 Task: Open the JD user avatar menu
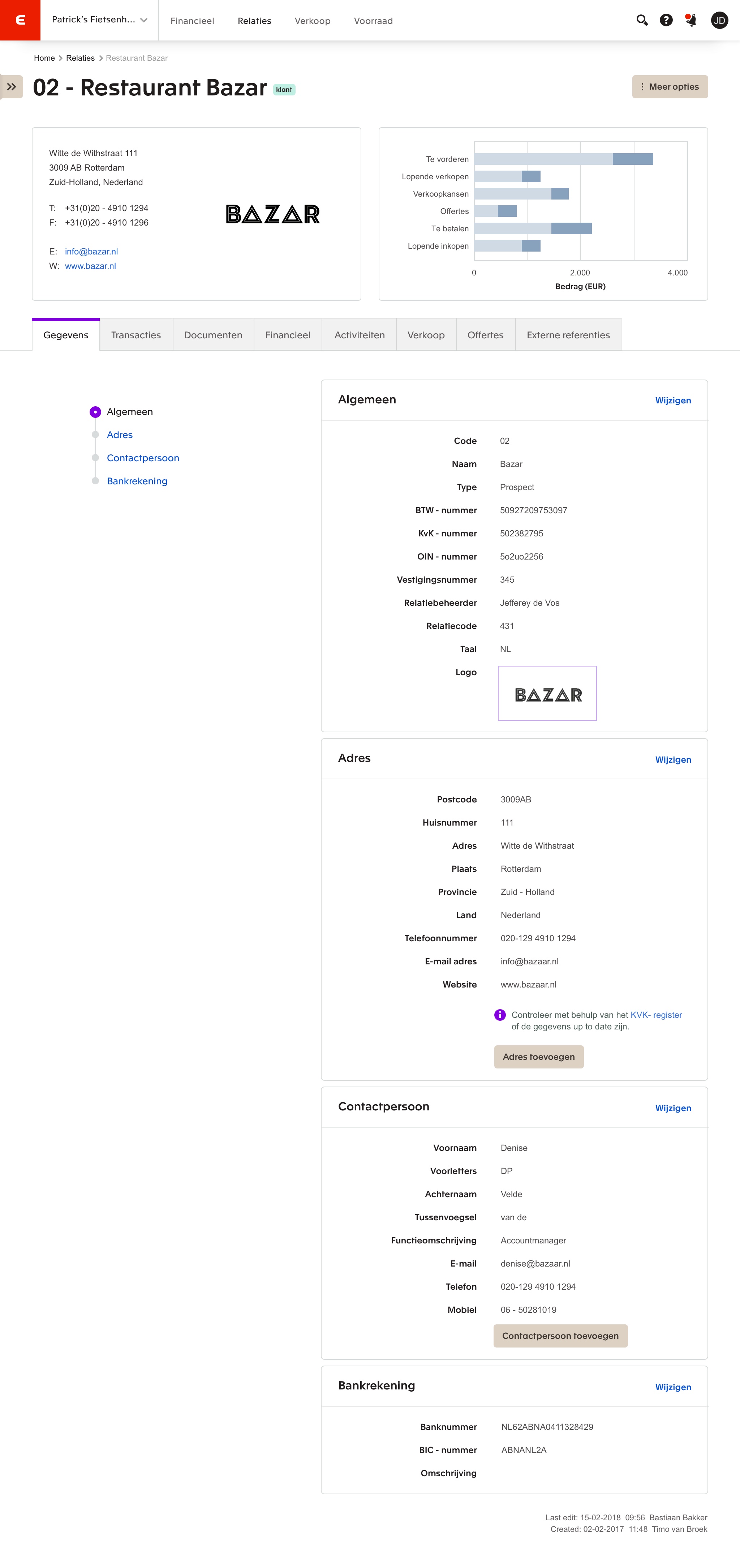(x=719, y=20)
